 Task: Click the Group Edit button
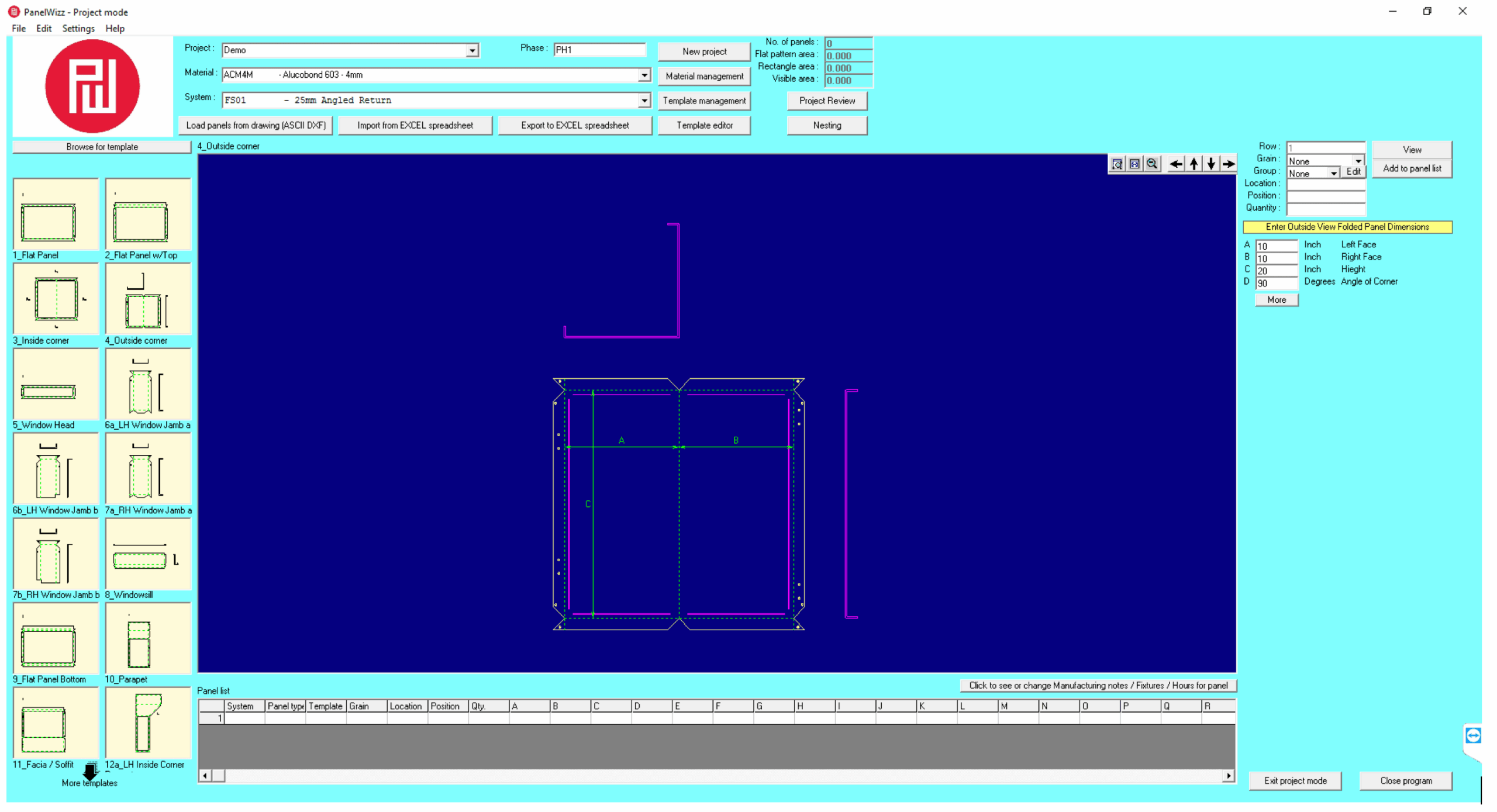pos(1353,171)
